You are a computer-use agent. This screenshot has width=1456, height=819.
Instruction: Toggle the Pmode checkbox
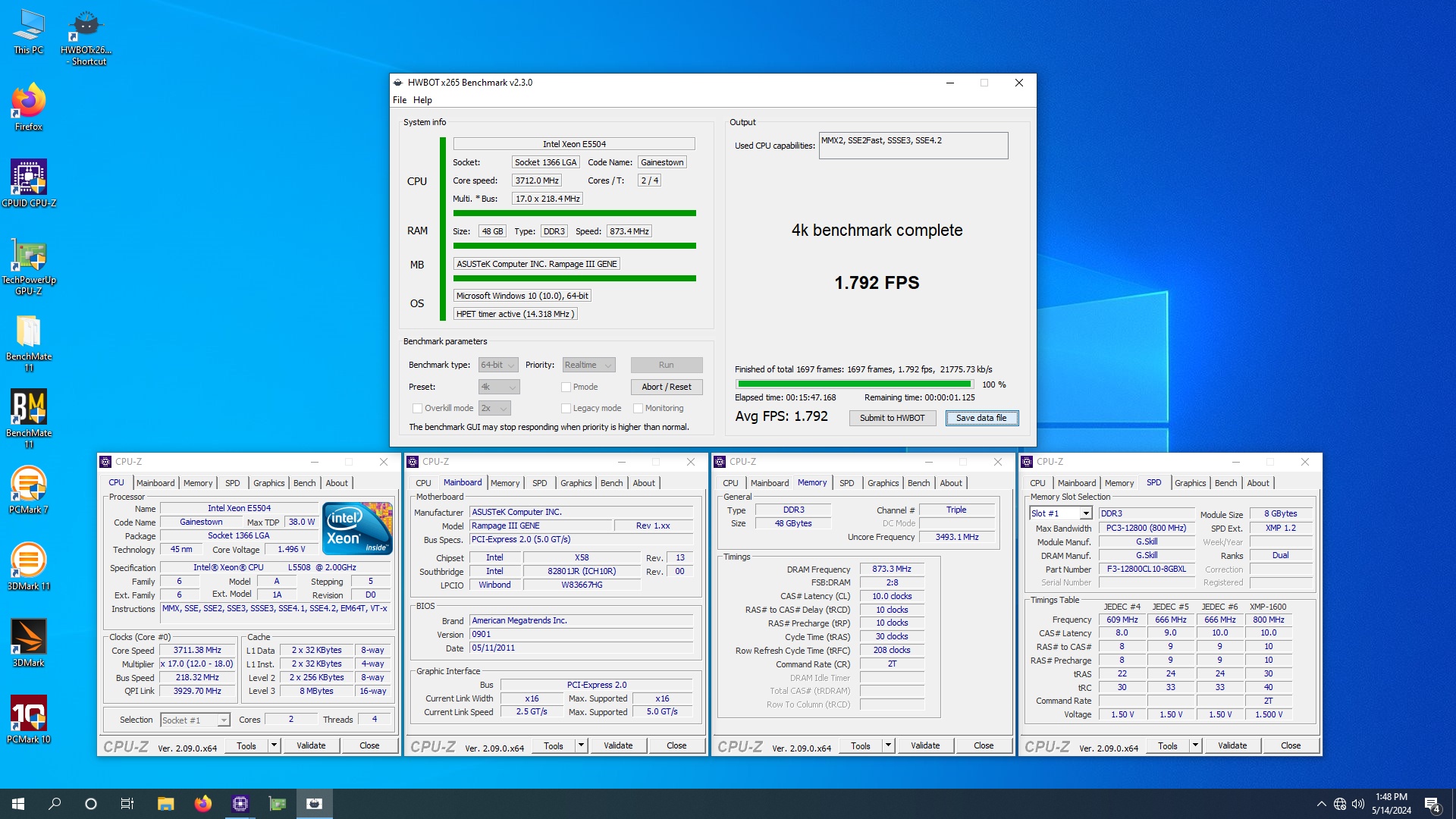pyautogui.click(x=566, y=387)
